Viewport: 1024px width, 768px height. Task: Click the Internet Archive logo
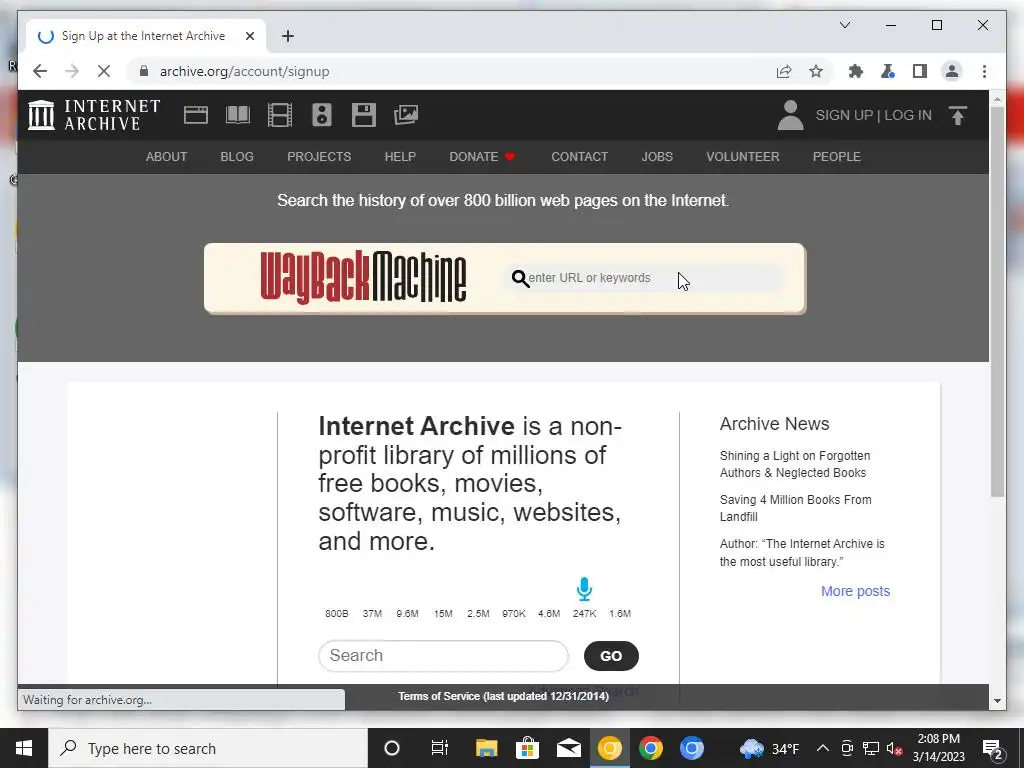coord(94,115)
